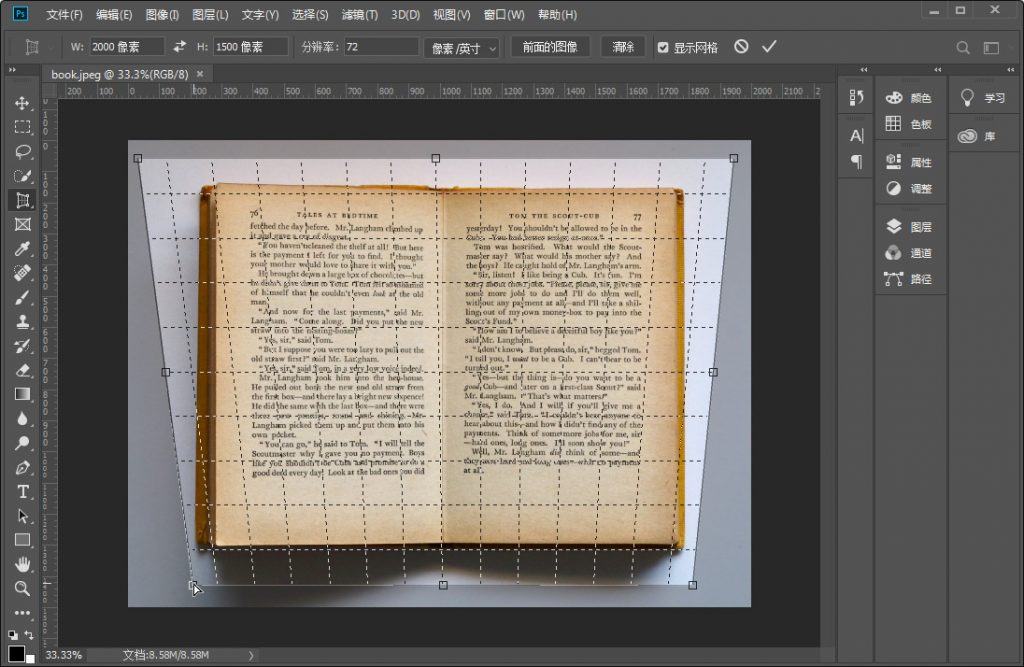Open the search magnifier in options bar
Screen dimensions: 1024x667
963,48
